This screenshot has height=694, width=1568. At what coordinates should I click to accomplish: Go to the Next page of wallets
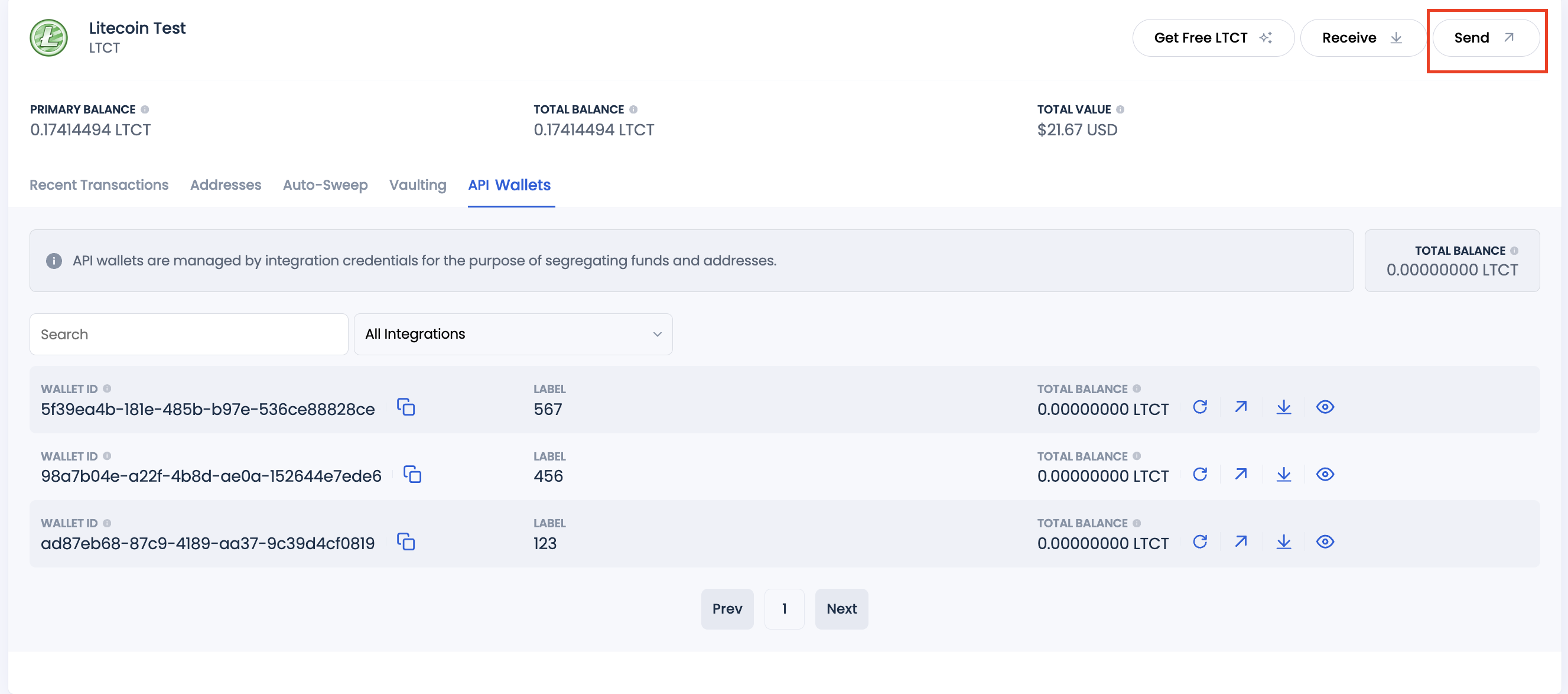pos(841,609)
